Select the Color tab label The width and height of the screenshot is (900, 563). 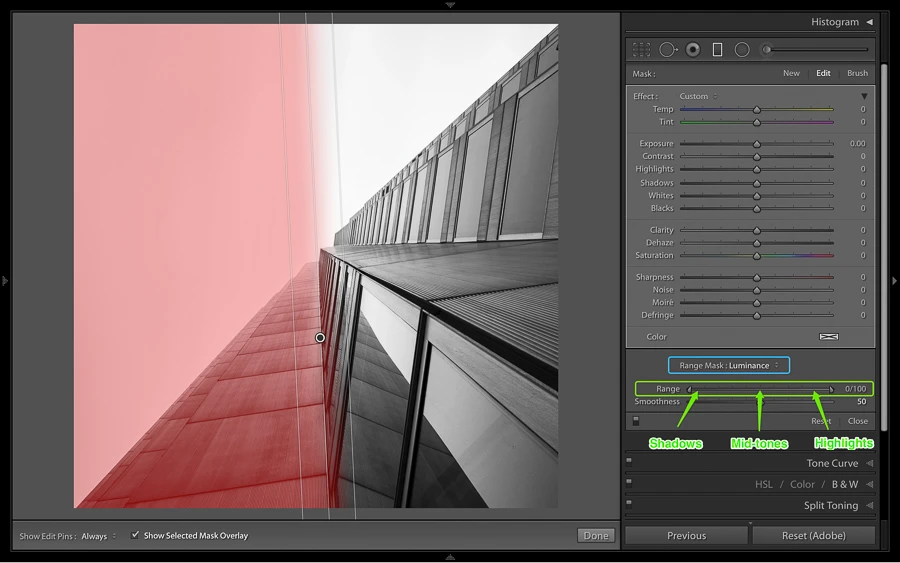pos(802,484)
